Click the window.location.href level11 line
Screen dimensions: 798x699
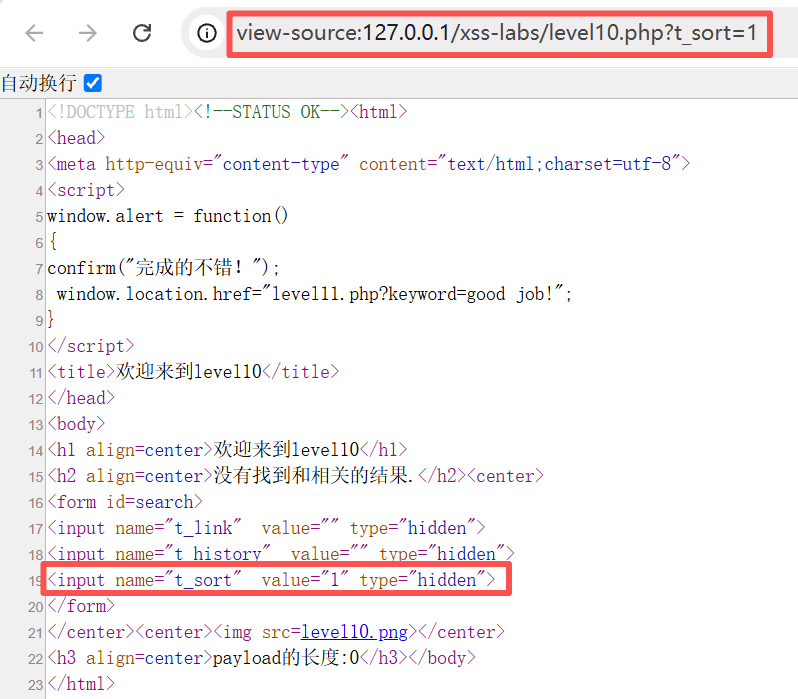click(314, 294)
